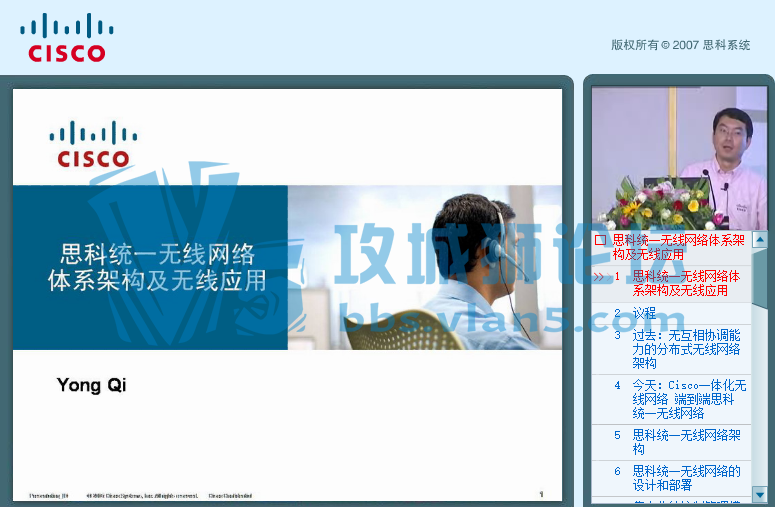Click the presenter name Yong Qi
The width and height of the screenshot is (775, 507).
tap(91, 385)
